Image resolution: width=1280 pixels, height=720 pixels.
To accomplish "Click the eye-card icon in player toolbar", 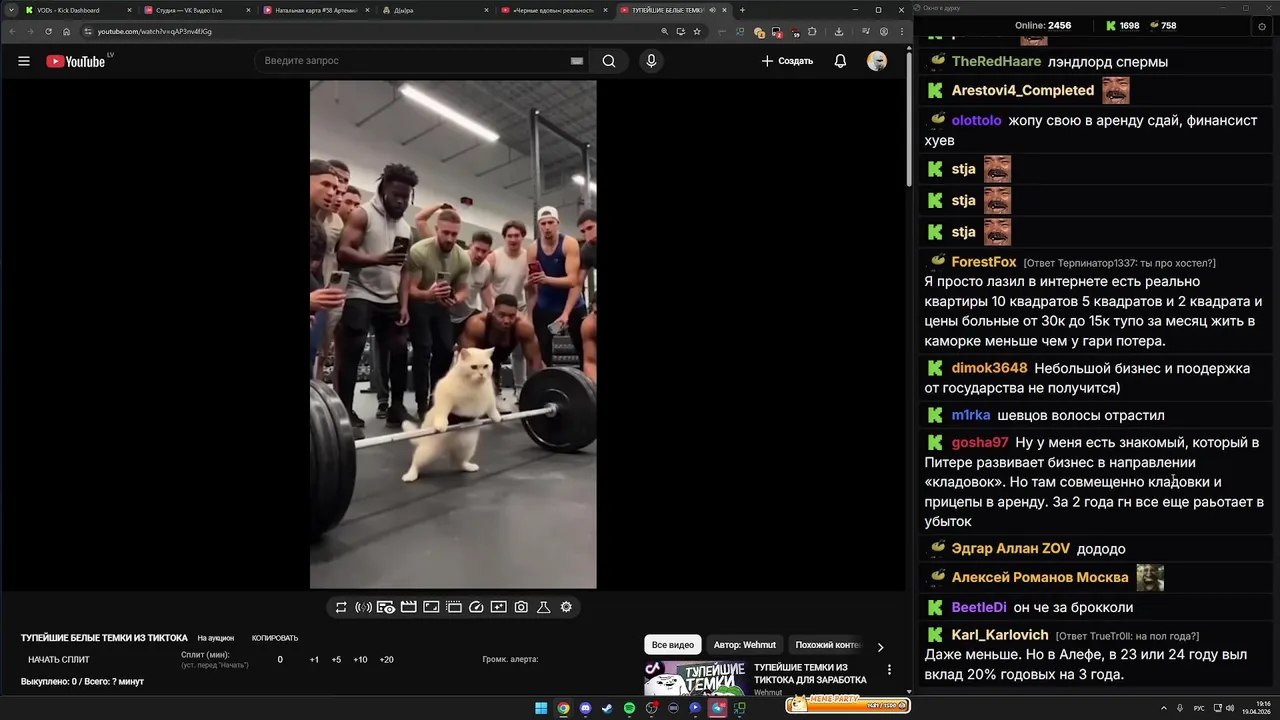I will tap(386, 607).
